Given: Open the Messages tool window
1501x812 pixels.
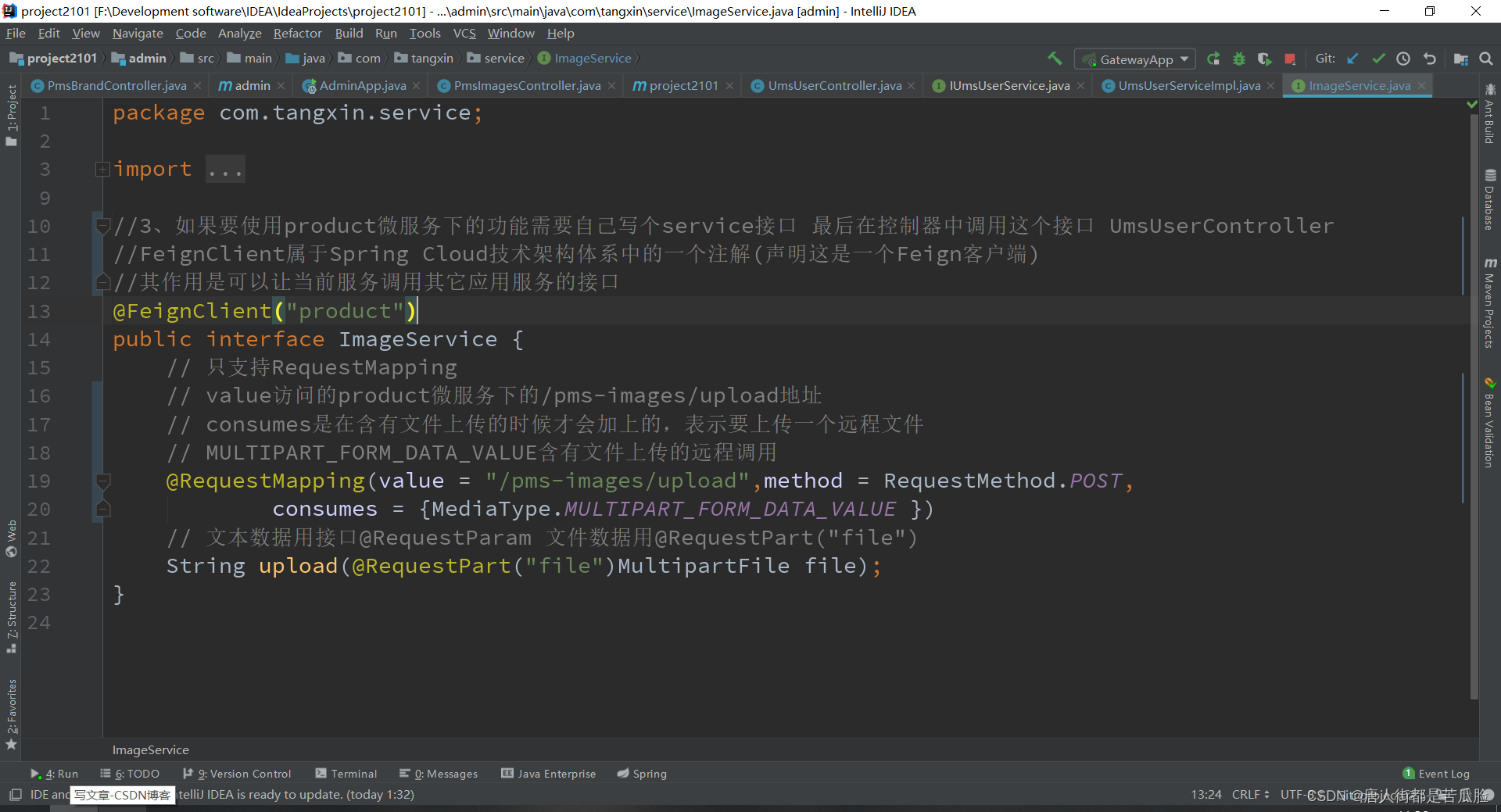Looking at the screenshot, I should [439, 774].
